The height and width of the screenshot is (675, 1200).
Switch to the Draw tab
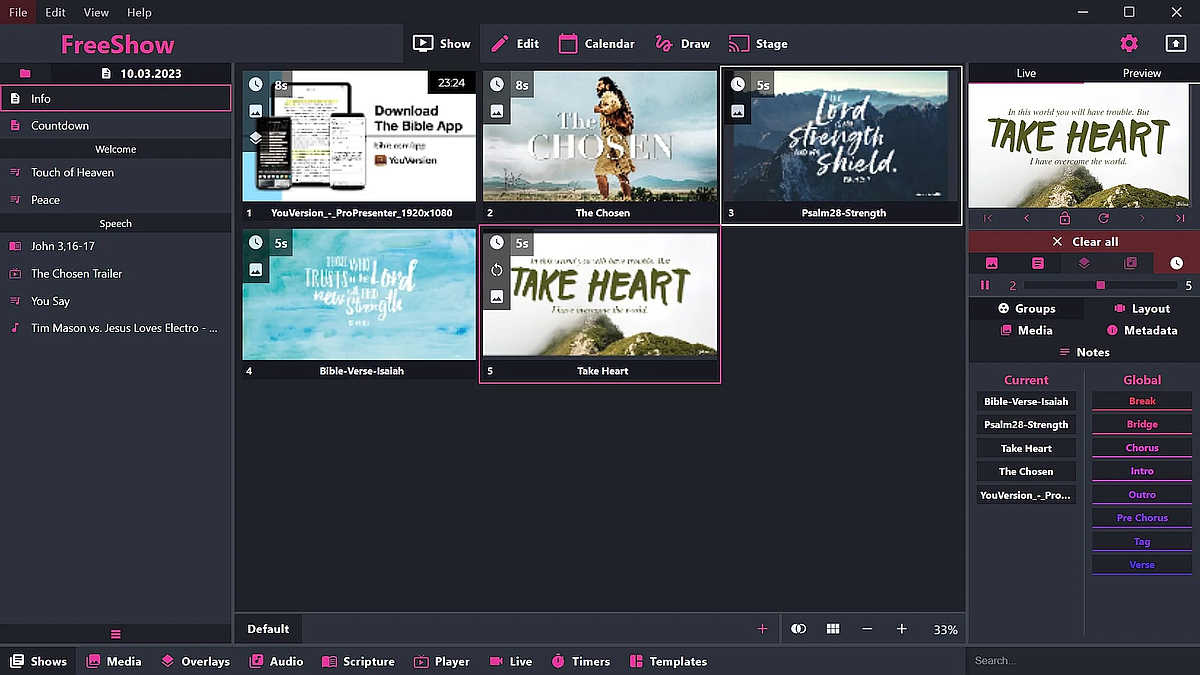click(682, 43)
